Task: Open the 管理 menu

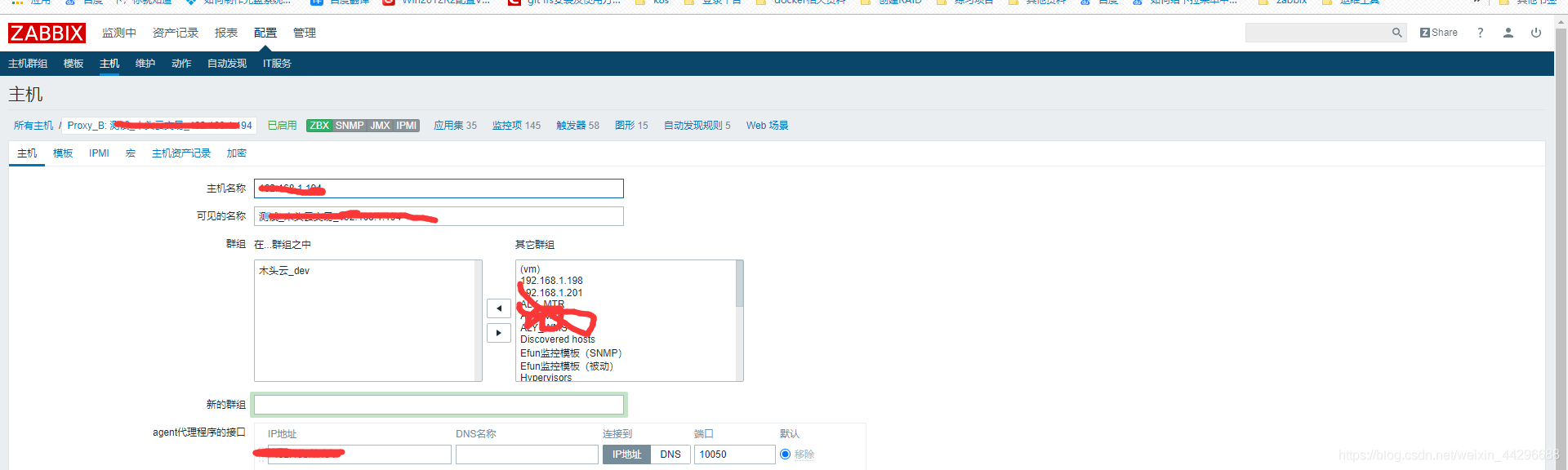Action: click(305, 33)
